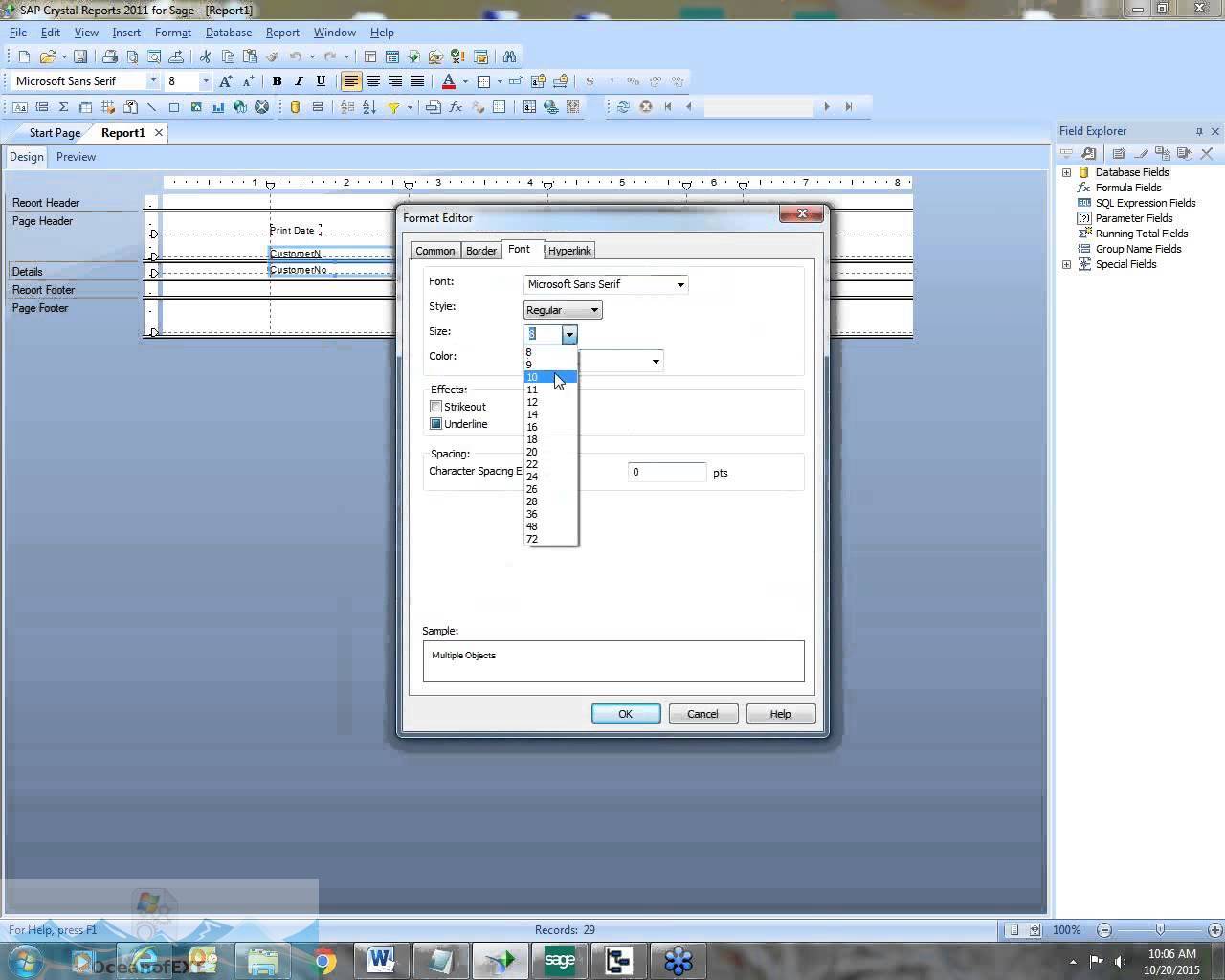Select Align Left toolbar button
This screenshot has width=1225, height=980.
pyautogui.click(x=351, y=81)
